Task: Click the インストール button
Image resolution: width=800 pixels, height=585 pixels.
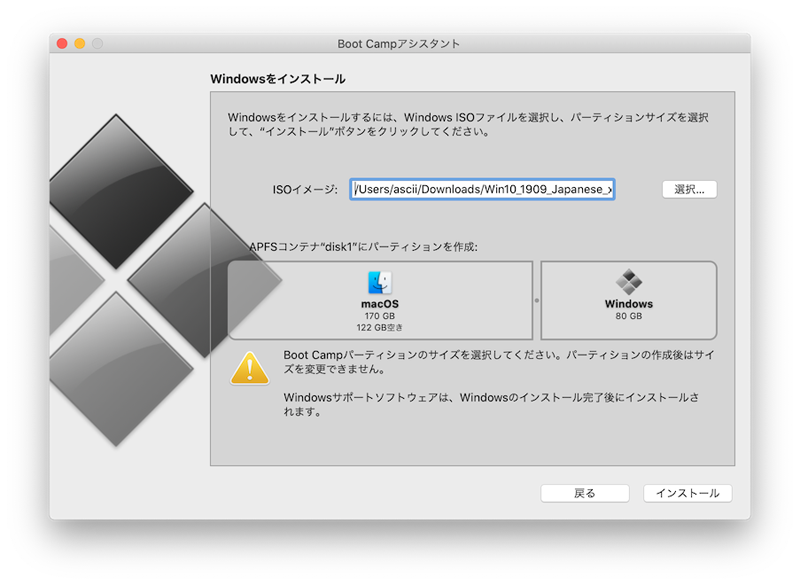Action: pyautogui.click(x=687, y=493)
